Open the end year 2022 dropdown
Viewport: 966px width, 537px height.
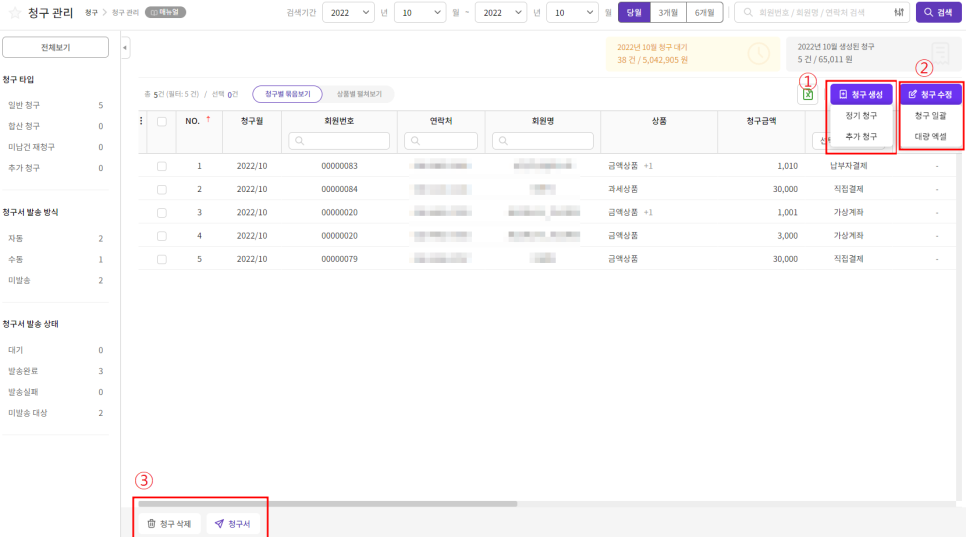(x=501, y=12)
